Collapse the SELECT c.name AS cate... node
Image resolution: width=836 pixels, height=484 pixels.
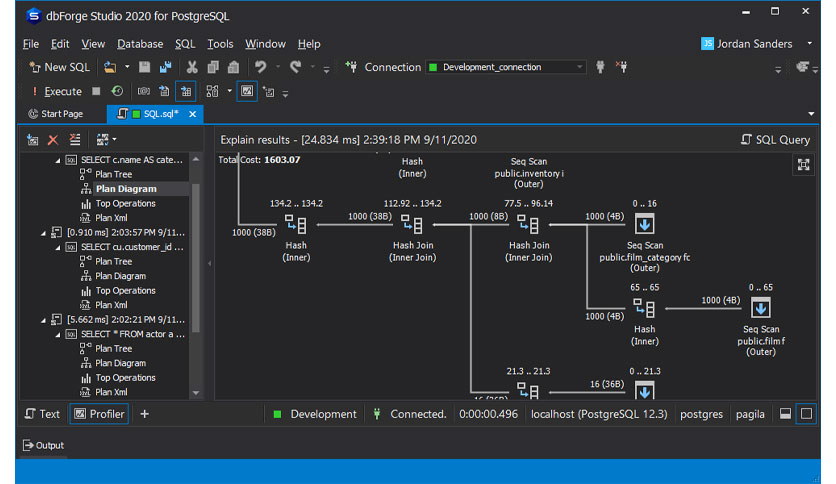click(x=58, y=160)
